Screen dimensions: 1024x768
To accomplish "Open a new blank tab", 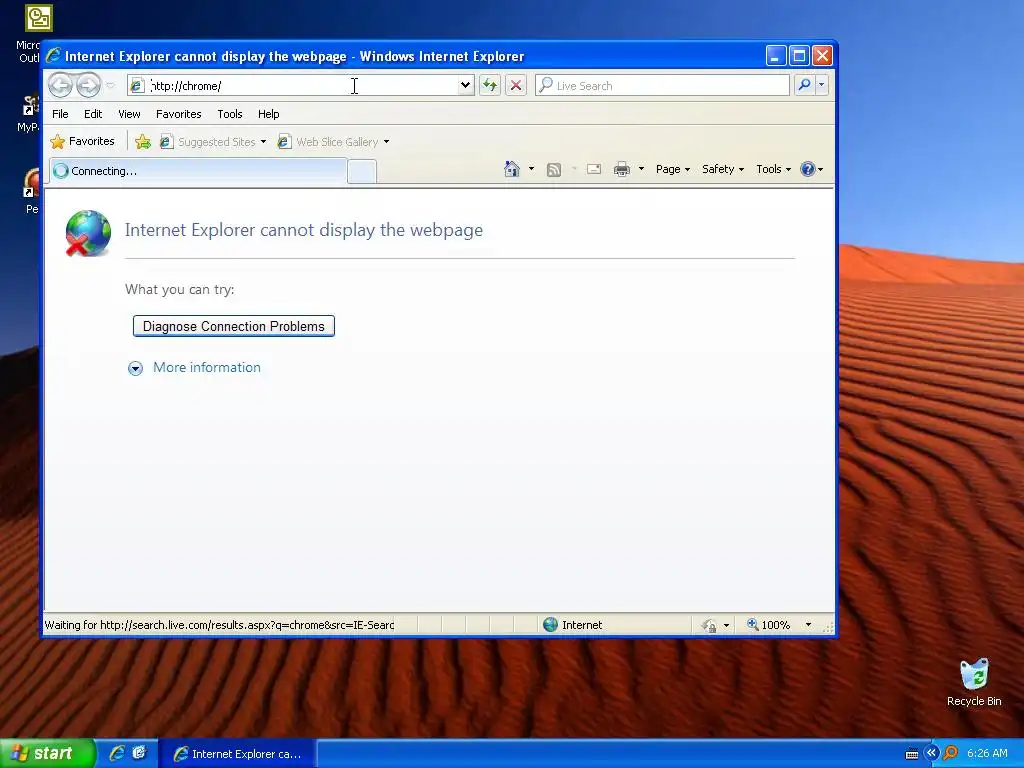I will (x=362, y=172).
